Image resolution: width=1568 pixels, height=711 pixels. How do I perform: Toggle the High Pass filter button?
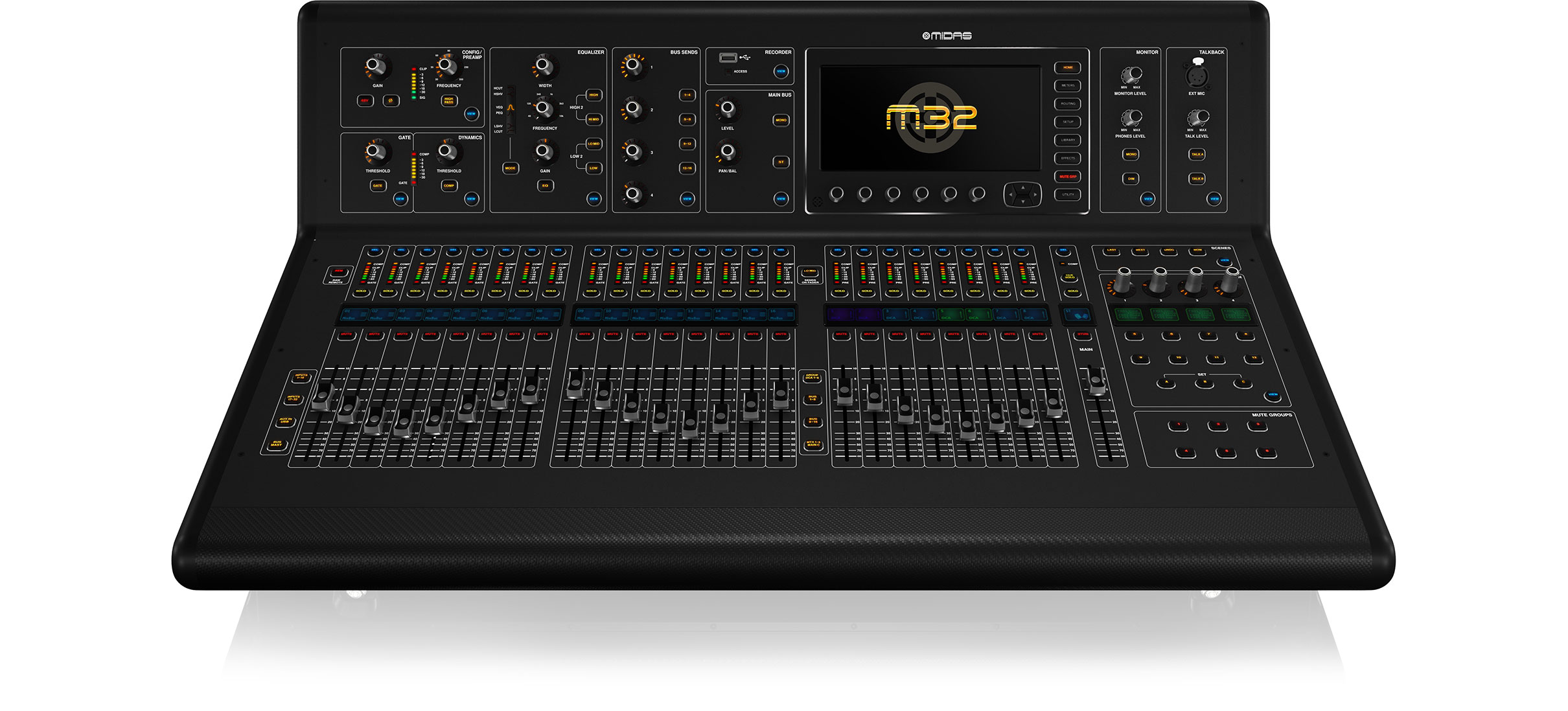448,101
